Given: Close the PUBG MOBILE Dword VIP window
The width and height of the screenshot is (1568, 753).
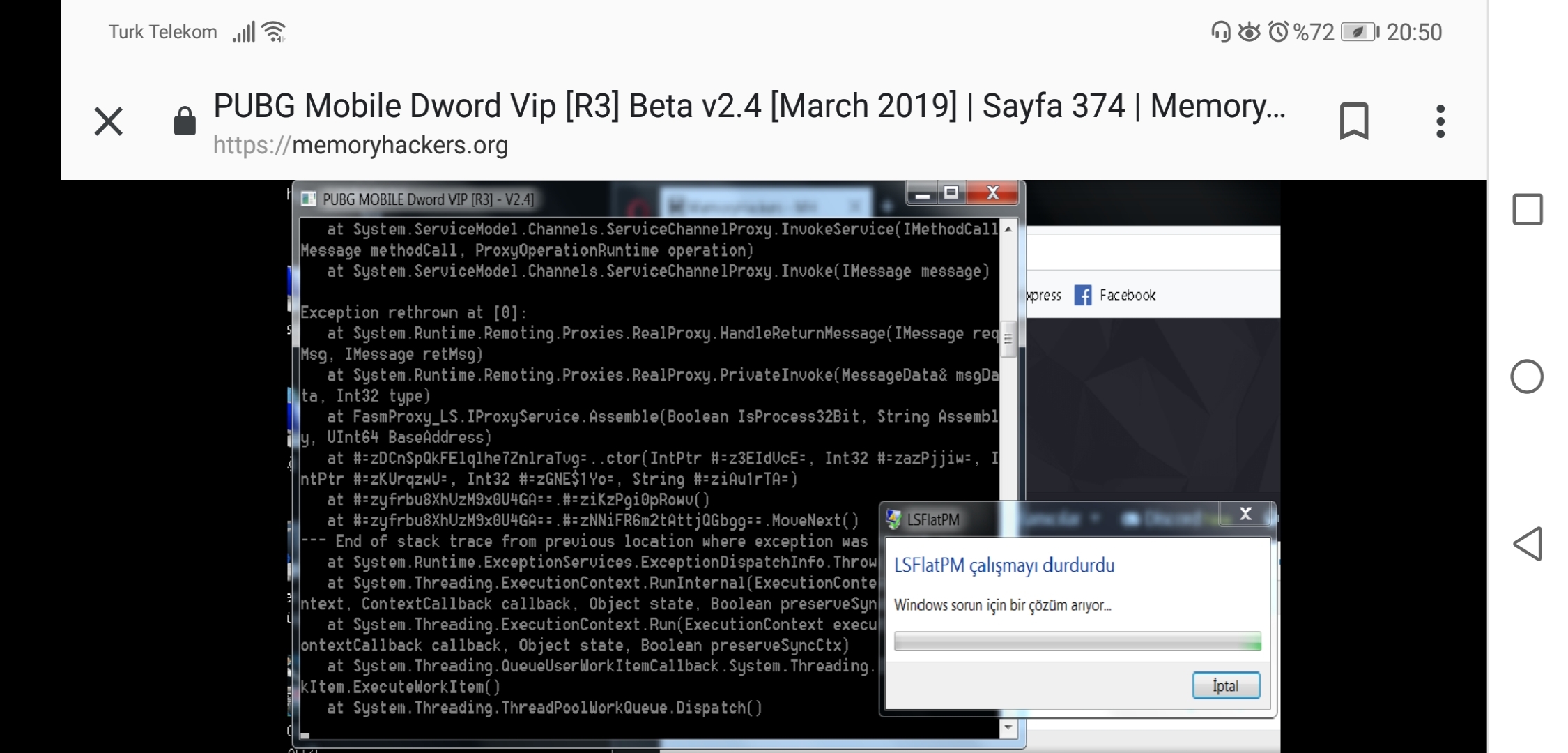Looking at the screenshot, I should pos(993,192).
